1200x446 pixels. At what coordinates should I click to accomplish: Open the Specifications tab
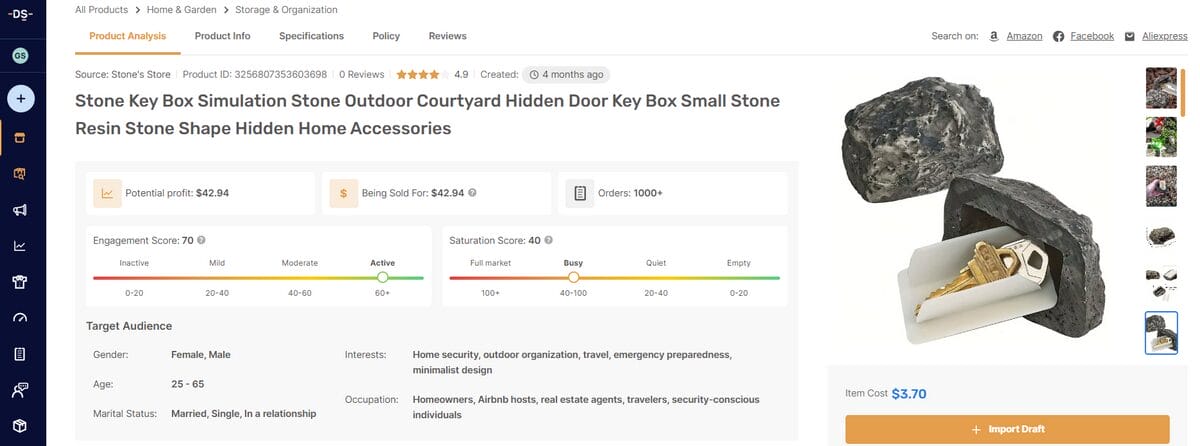(x=311, y=36)
